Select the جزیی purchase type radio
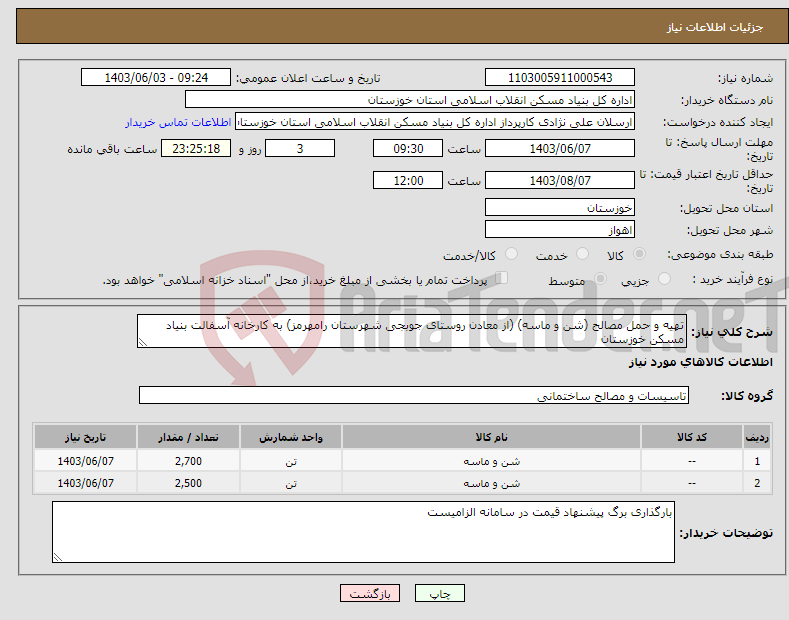This screenshot has width=789, height=620. [664, 279]
